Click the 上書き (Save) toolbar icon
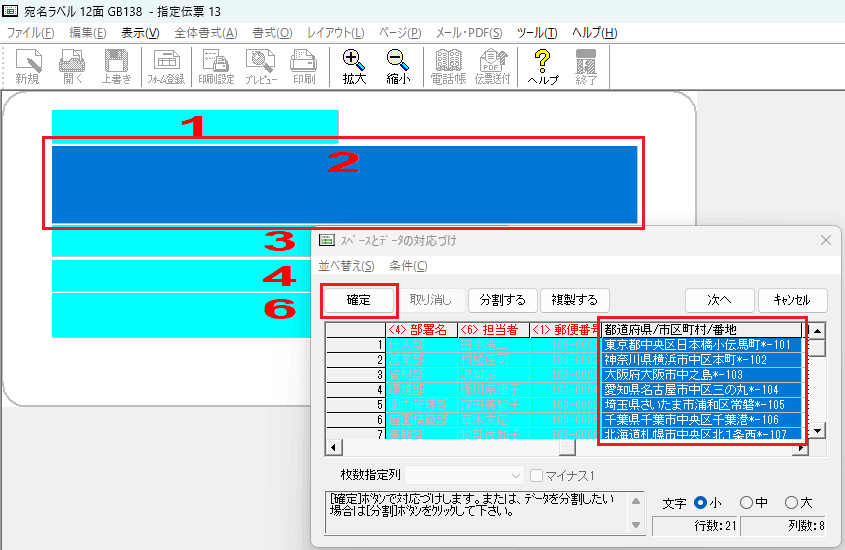The height and width of the screenshot is (550, 845). [116, 67]
